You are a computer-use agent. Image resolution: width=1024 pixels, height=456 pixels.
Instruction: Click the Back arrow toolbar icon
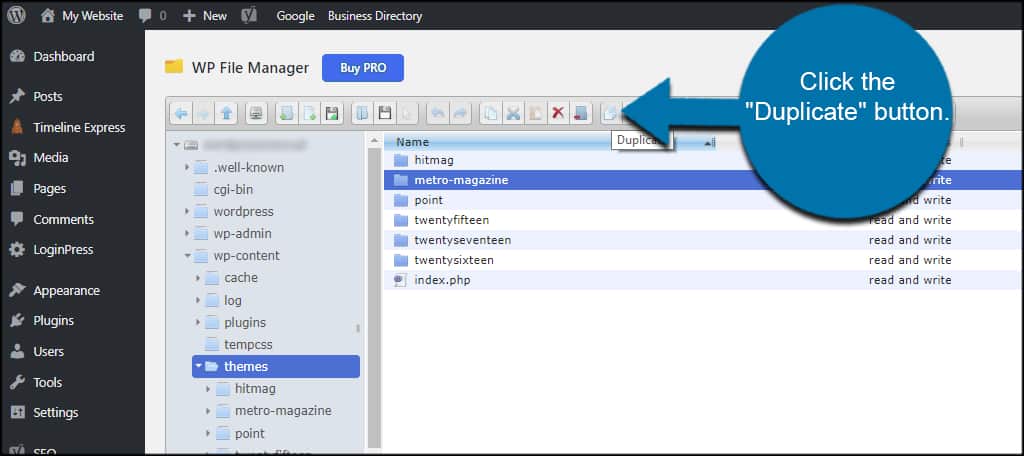[182, 113]
